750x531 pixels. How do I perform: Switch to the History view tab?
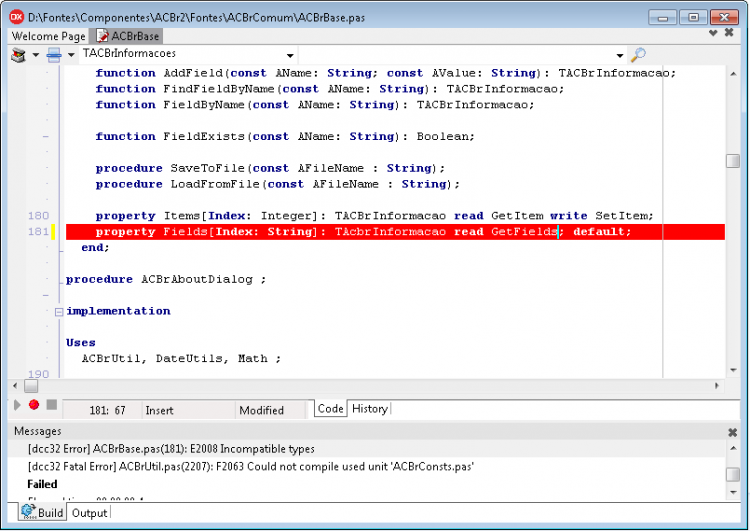pyautogui.click(x=370, y=409)
